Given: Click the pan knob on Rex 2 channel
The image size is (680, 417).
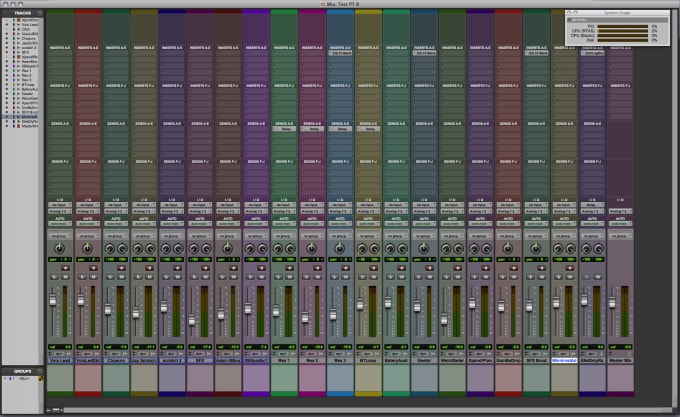Looking at the screenshot, I should tap(311, 248).
